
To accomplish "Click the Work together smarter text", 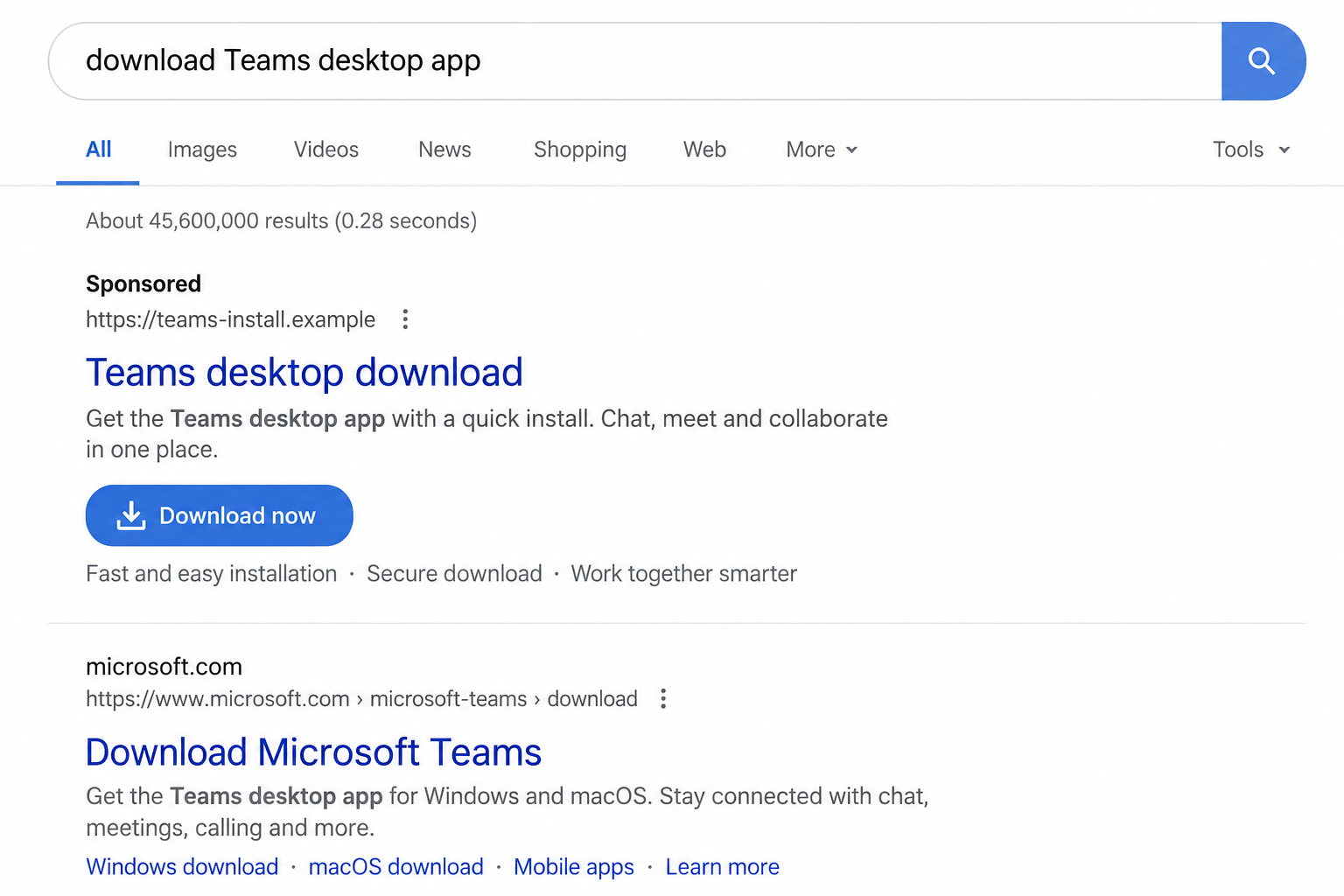I will coord(684,573).
